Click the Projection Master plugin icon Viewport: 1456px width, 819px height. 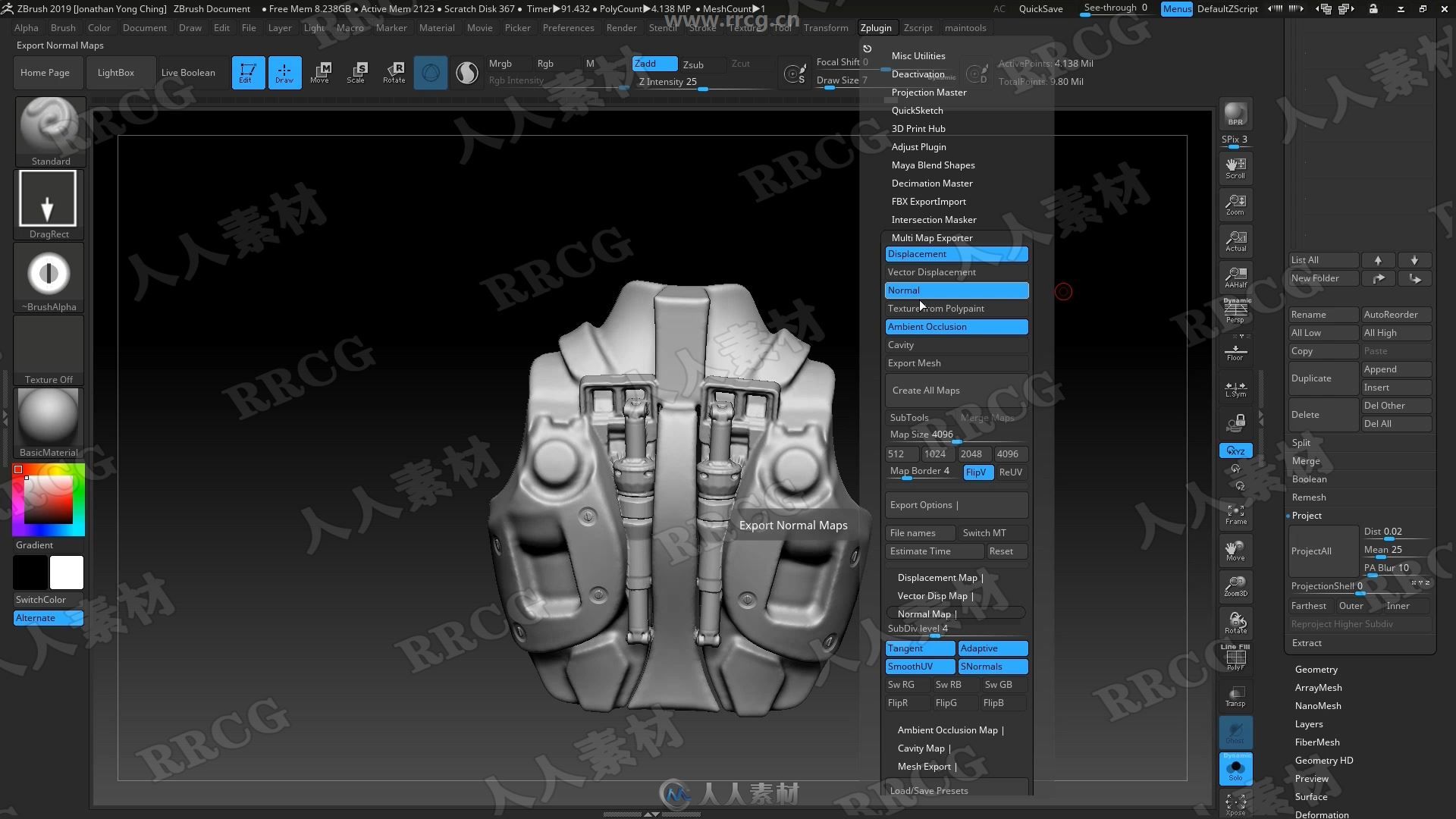tap(928, 92)
